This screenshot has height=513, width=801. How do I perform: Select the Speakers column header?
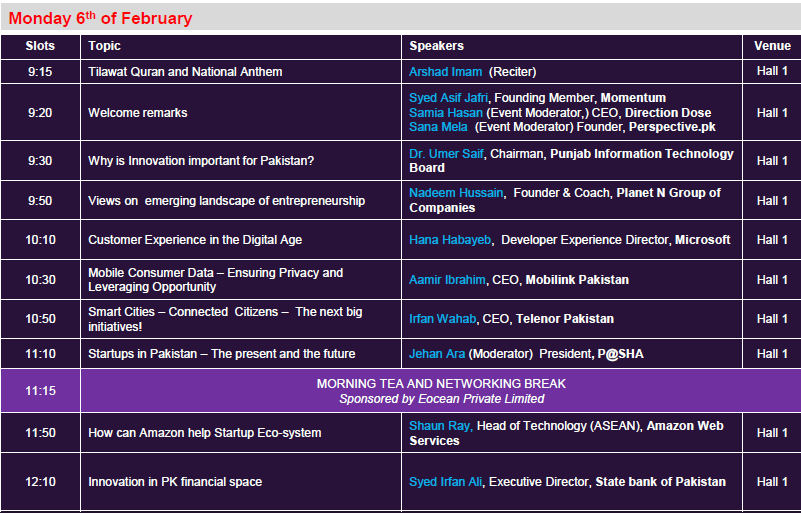pos(436,46)
